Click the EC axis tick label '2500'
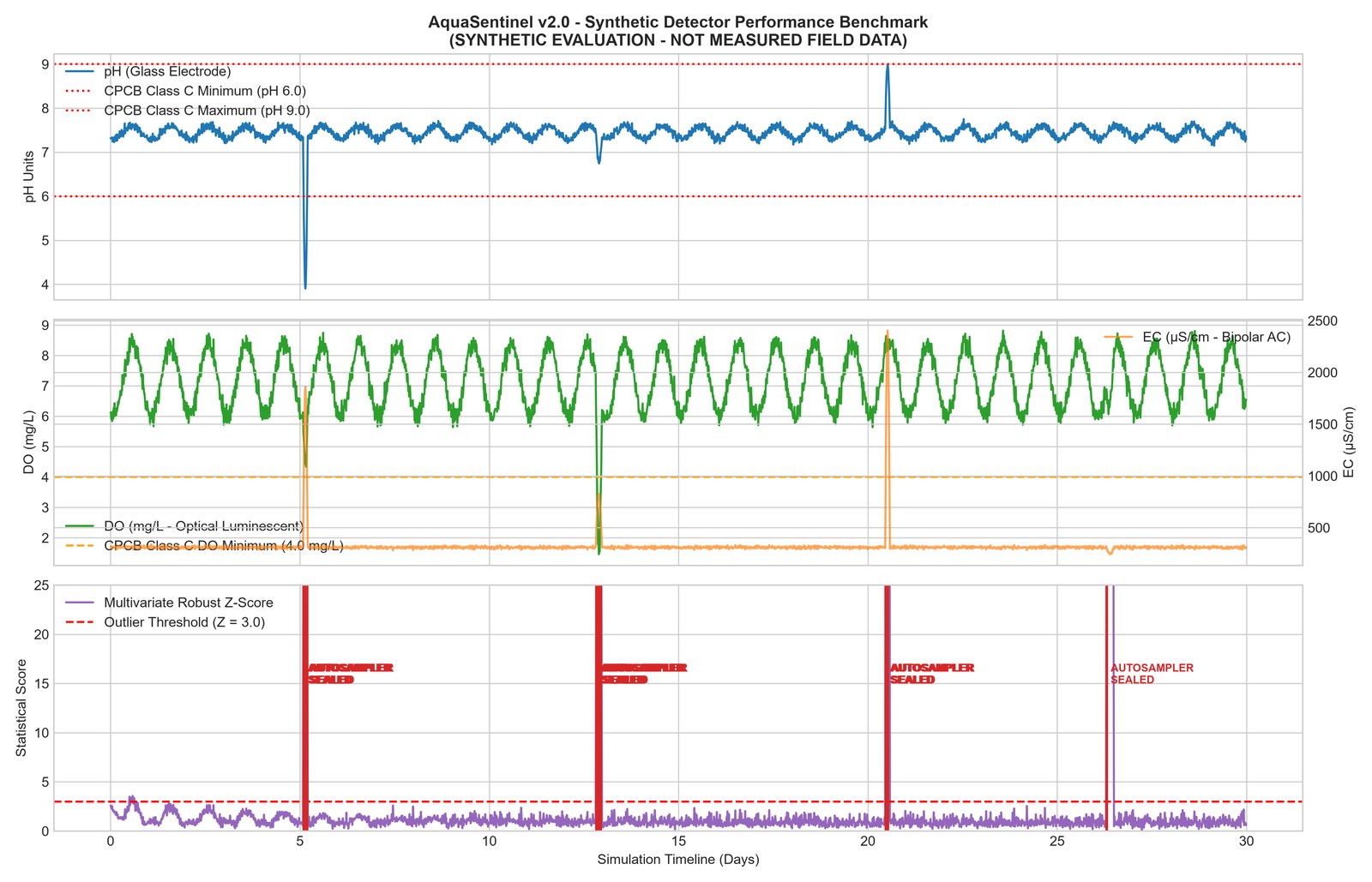Image resolution: width=1372 pixels, height=882 pixels. 1321,321
